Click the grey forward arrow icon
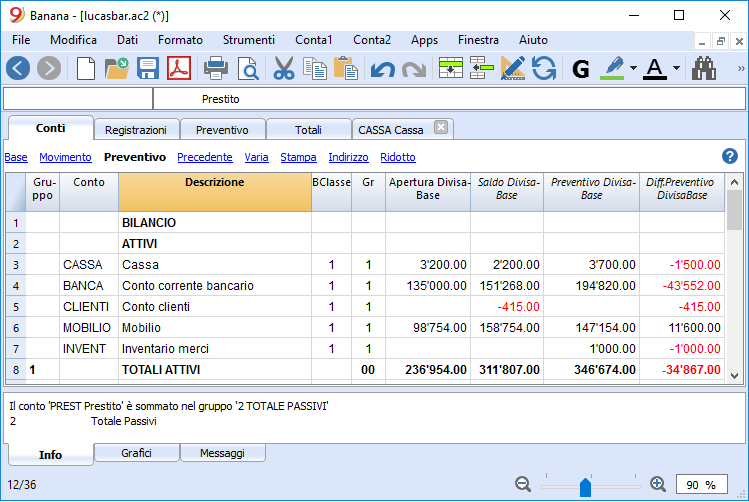Image resolution: width=749 pixels, height=502 pixels. (49, 68)
